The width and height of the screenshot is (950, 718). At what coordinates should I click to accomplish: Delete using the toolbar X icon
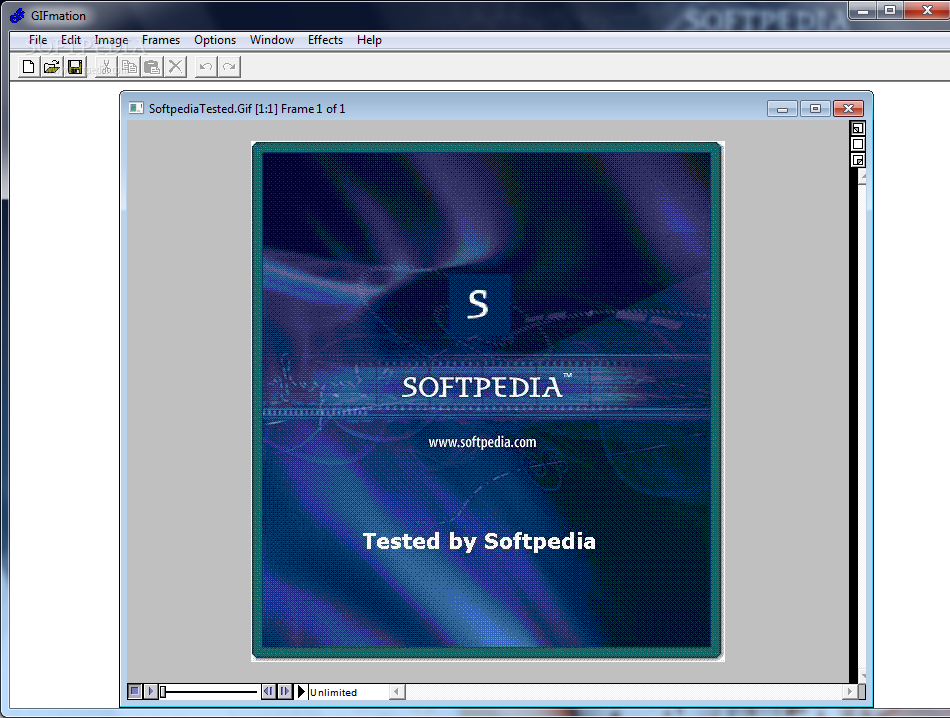[175, 67]
